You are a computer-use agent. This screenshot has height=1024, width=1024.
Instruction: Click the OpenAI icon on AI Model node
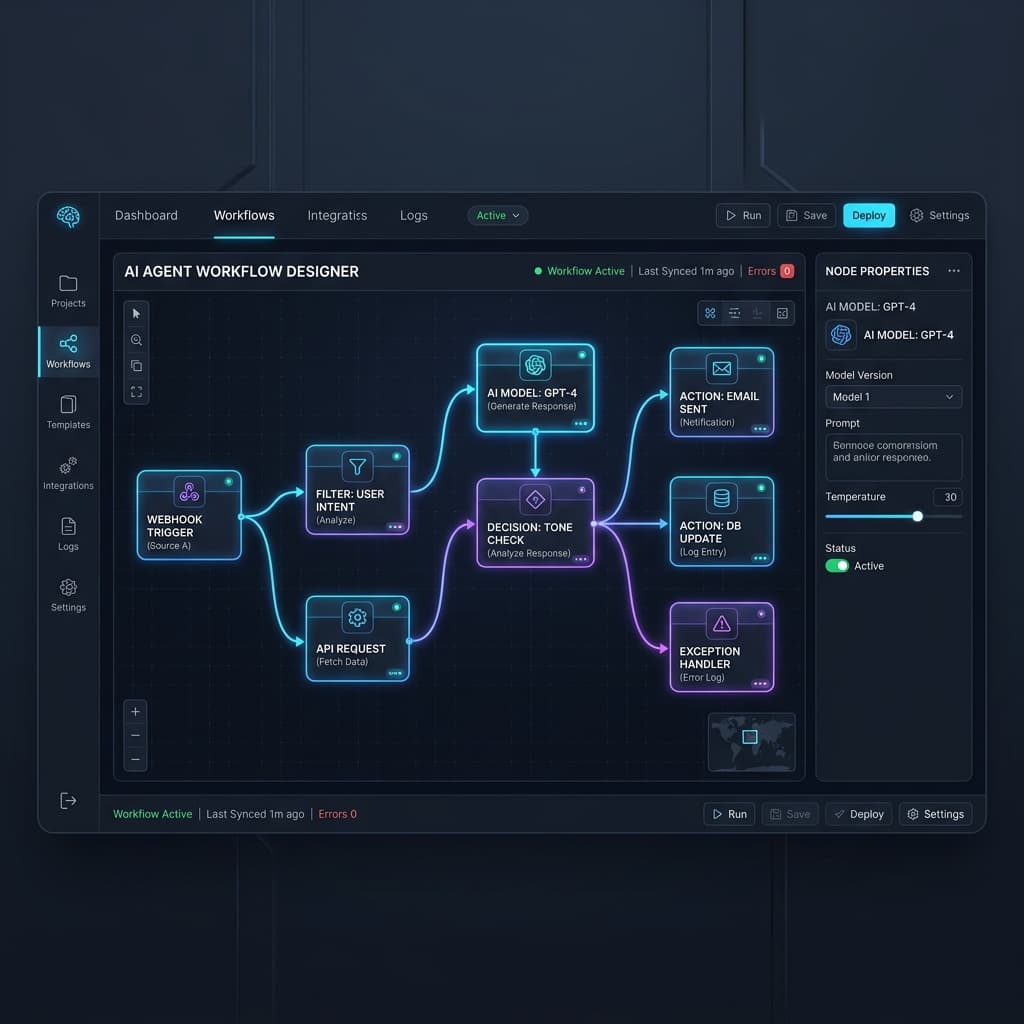535,364
